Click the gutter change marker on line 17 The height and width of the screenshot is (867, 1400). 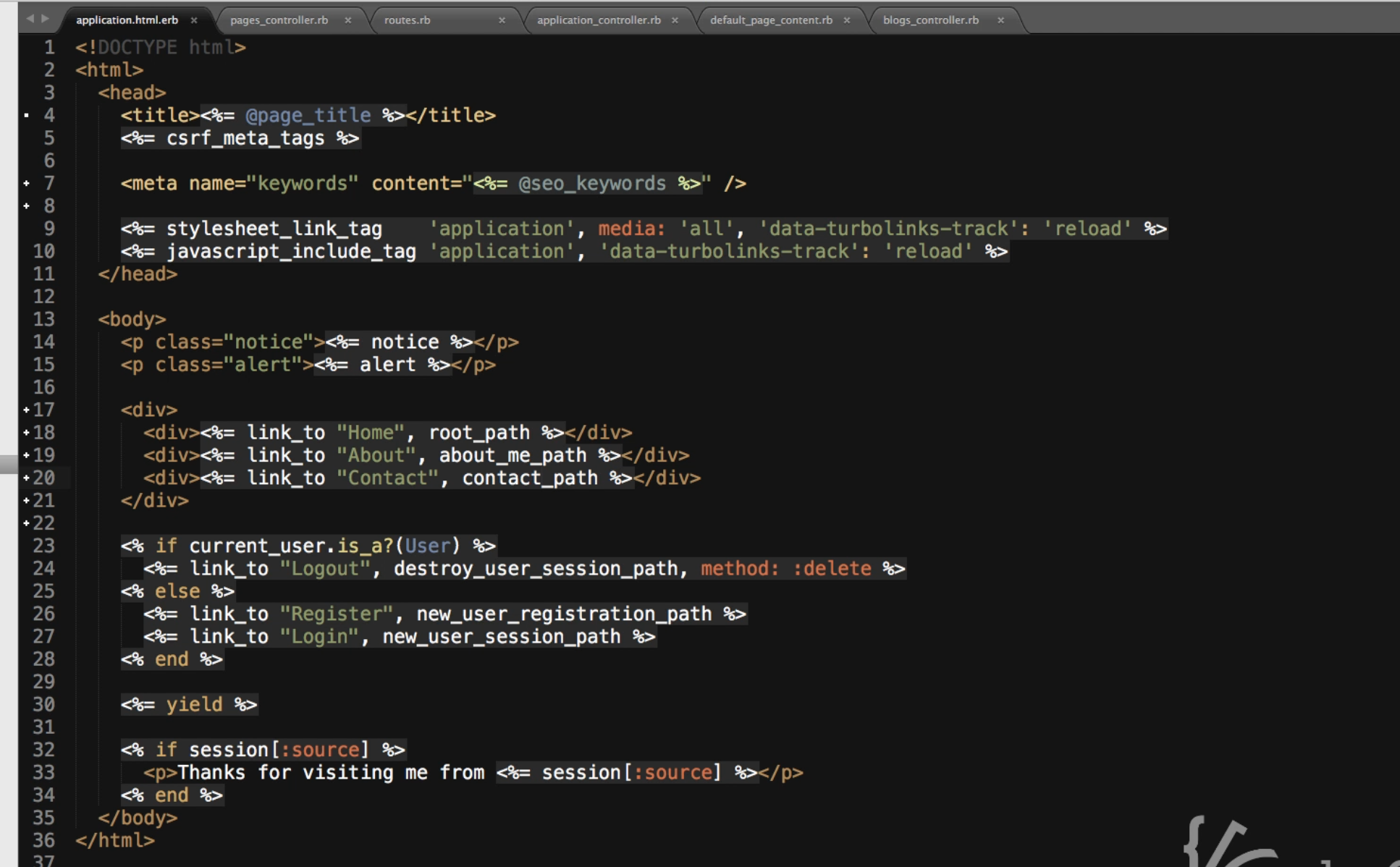[27, 410]
